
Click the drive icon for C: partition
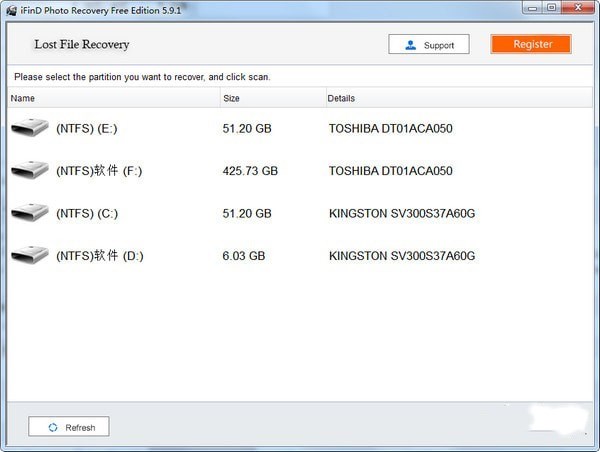click(30, 212)
